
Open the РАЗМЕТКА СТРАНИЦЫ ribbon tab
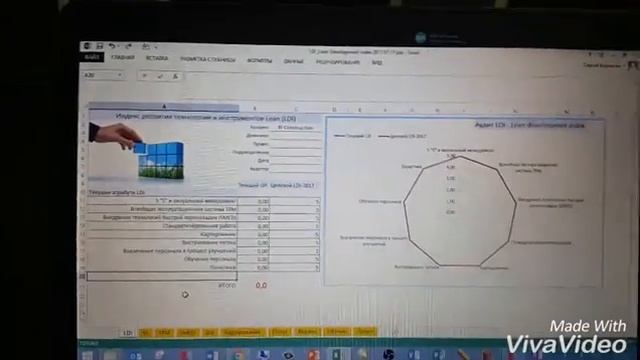208,60
